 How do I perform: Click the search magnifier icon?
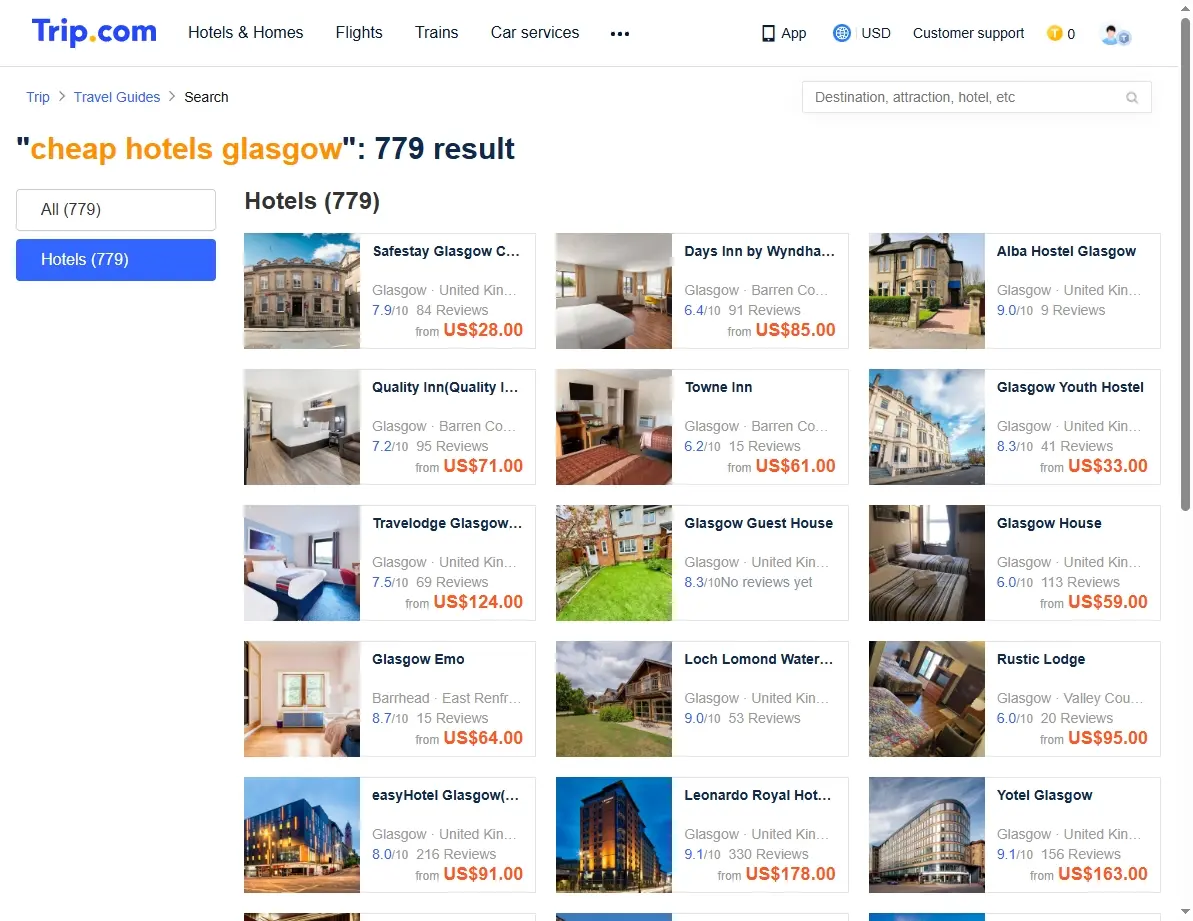[1132, 97]
